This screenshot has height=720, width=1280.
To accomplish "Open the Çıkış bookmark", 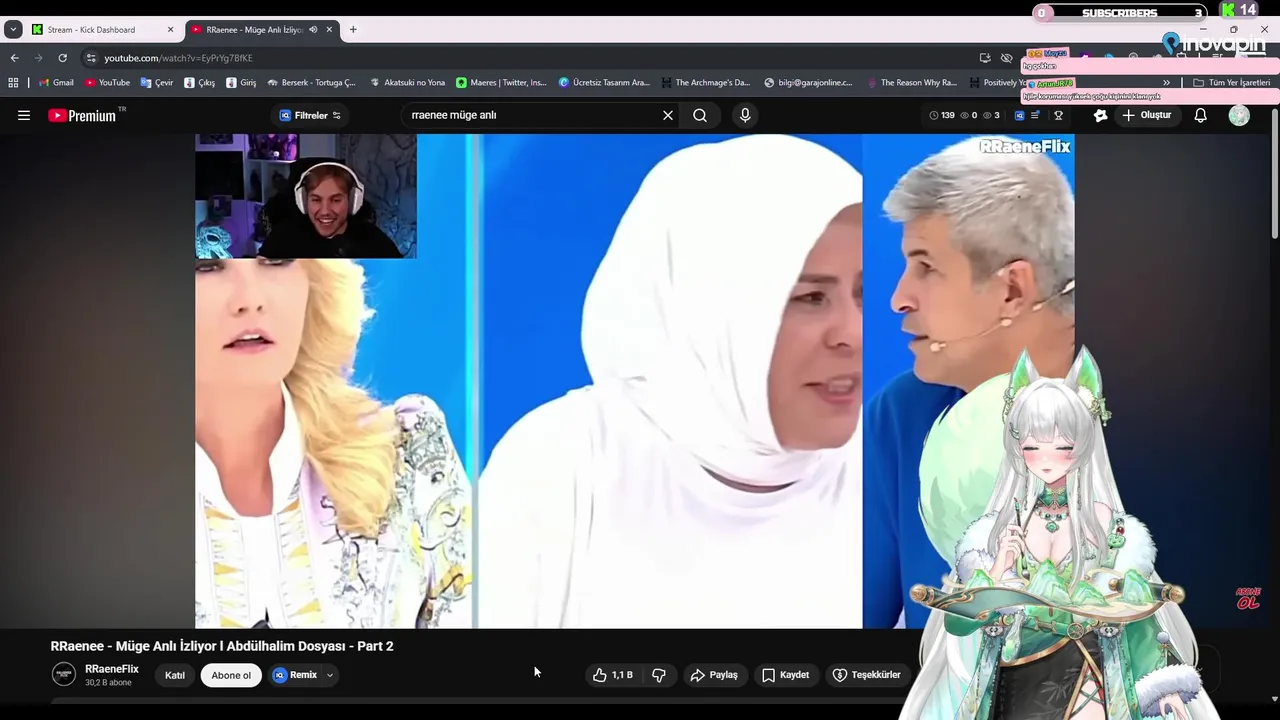I will pos(200,82).
